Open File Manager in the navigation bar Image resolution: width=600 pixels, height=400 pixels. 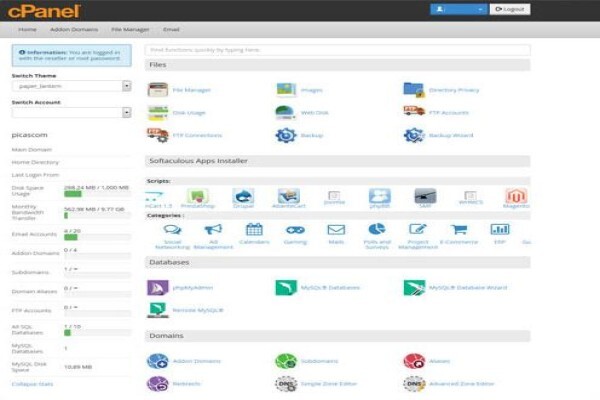[x=130, y=29]
